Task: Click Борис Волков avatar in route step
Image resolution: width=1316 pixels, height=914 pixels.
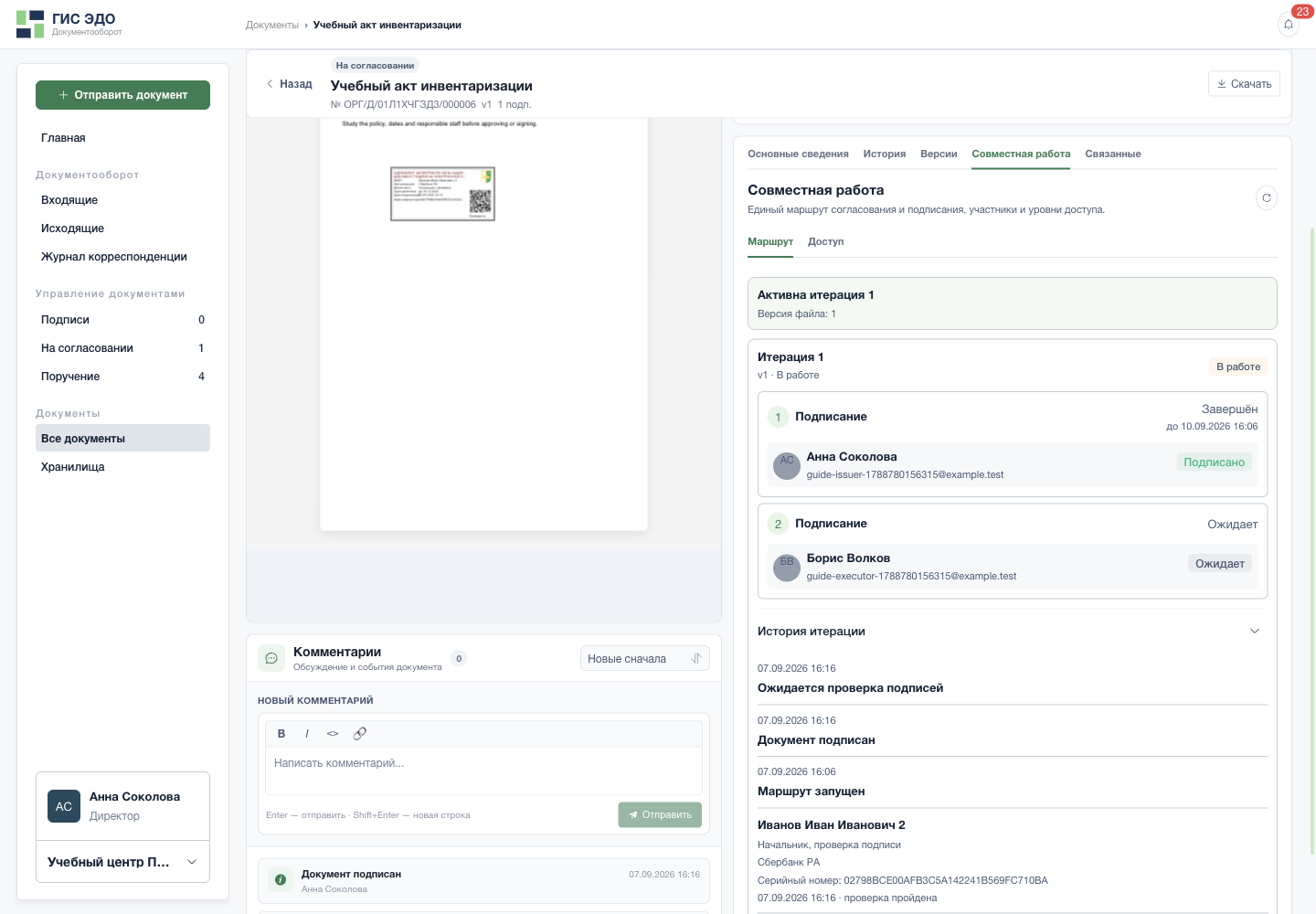Action: point(787,567)
